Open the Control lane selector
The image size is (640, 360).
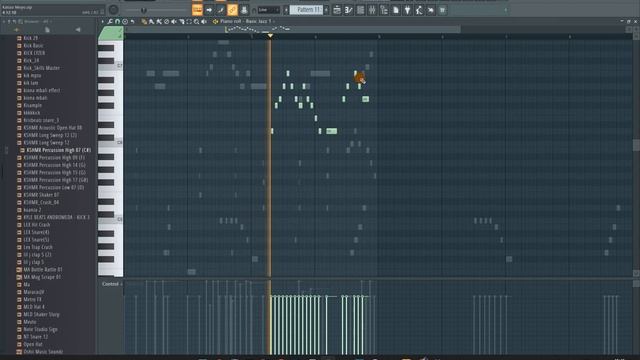point(111,284)
